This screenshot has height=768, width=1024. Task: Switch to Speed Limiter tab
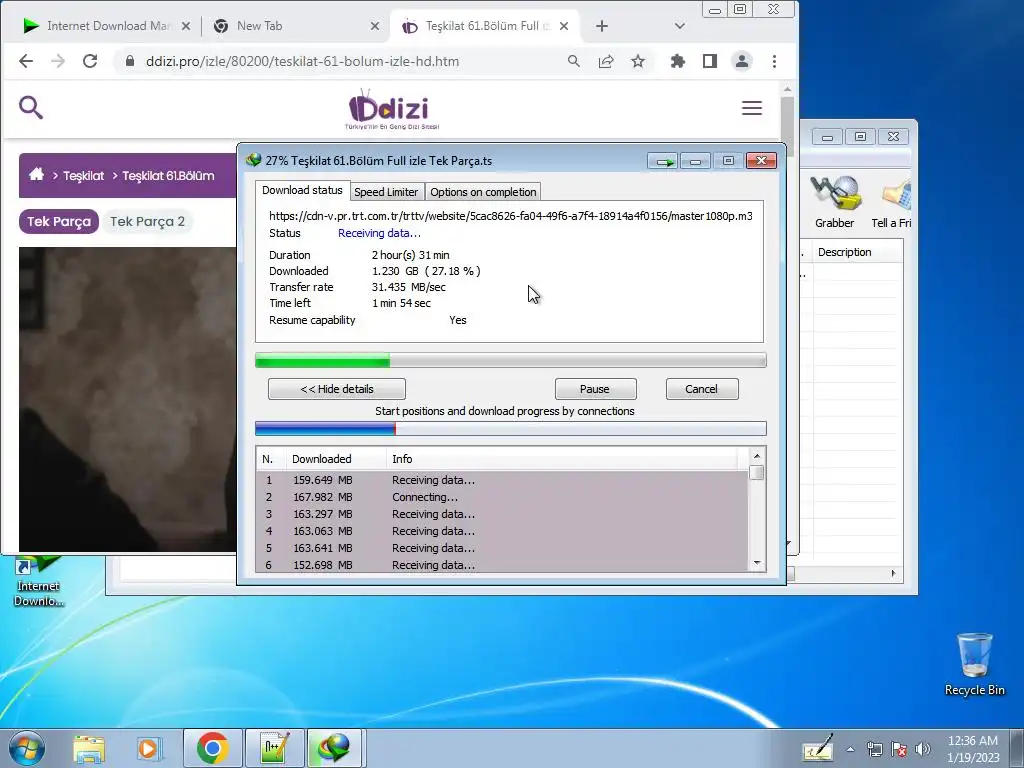click(386, 192)
